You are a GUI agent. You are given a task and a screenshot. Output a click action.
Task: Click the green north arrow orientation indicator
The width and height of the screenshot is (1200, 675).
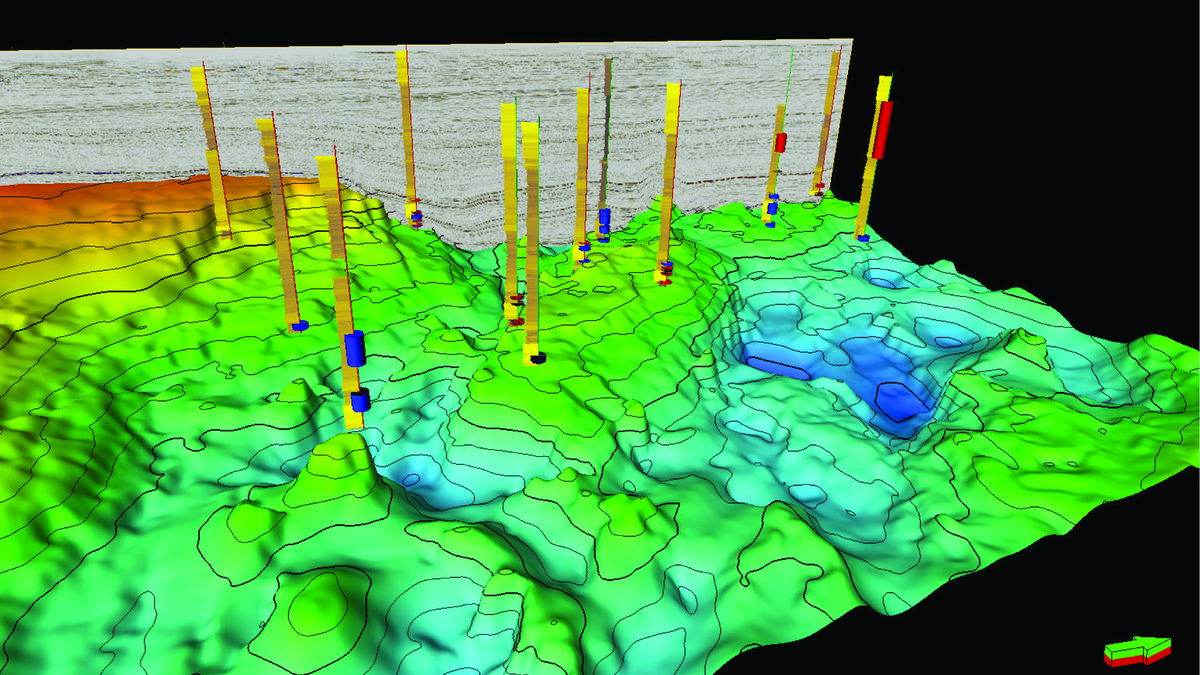pyautogui.click(x=1138, y=649)
